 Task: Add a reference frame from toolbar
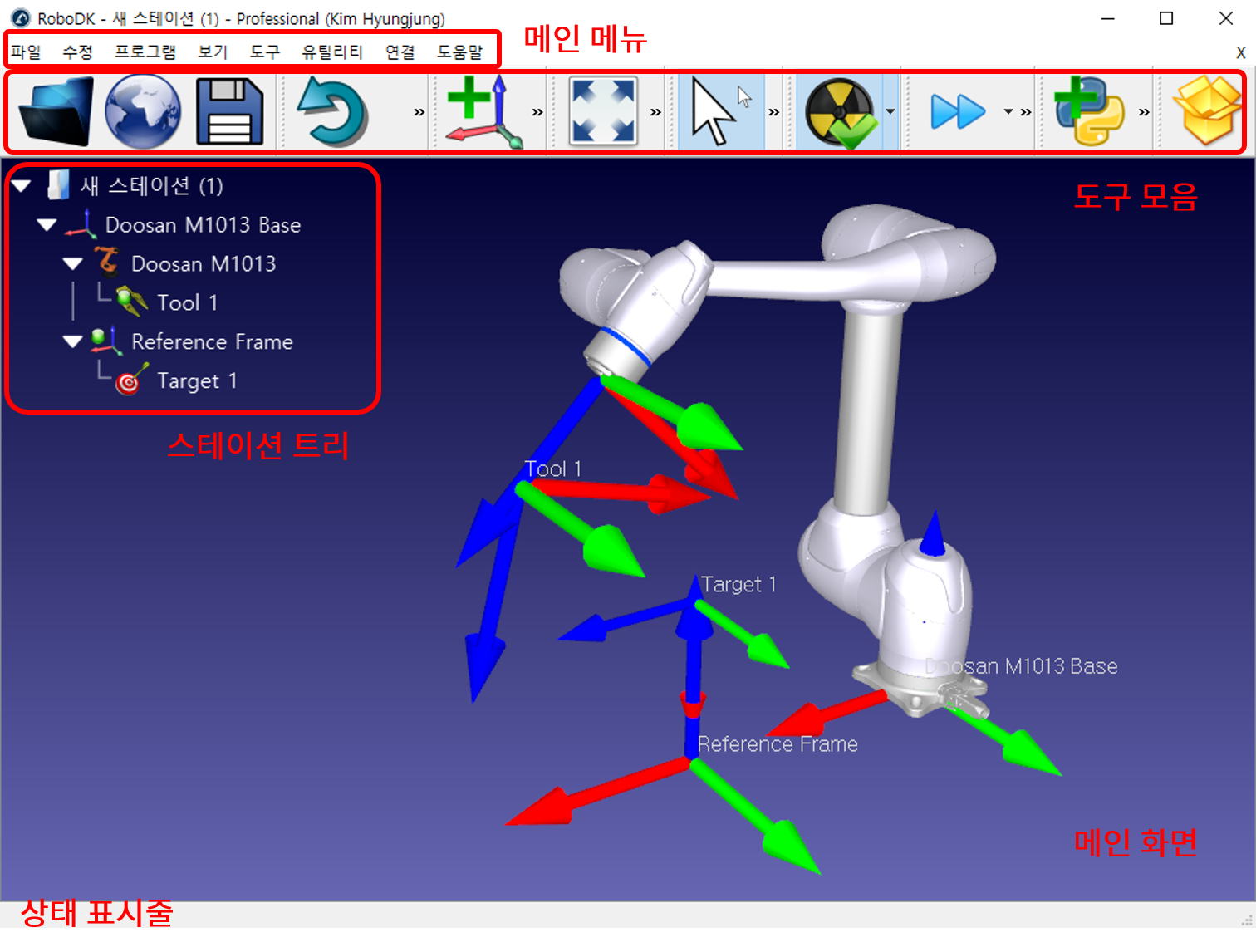(x=483, y=112)
